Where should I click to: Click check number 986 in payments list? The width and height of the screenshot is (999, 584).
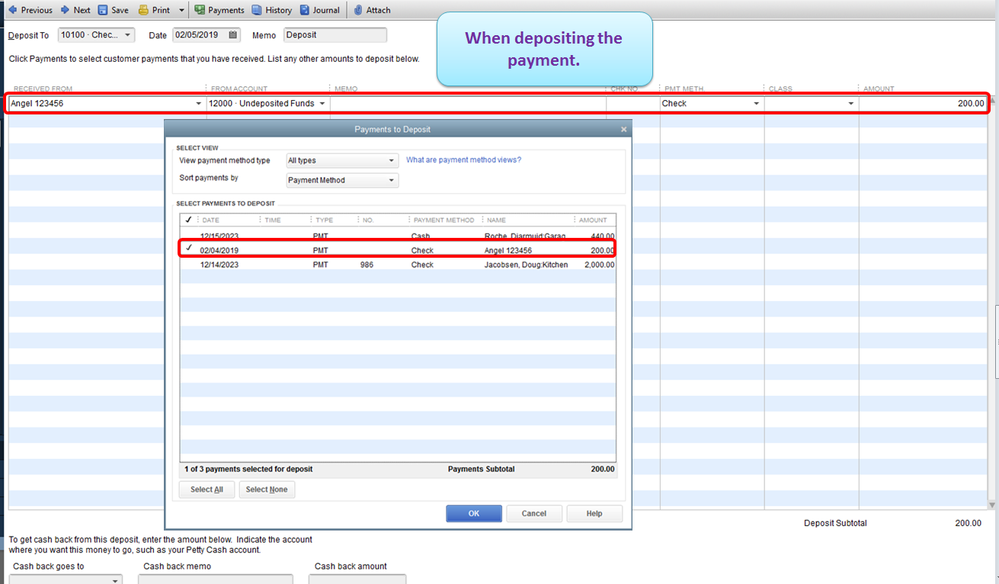[367, 265]
